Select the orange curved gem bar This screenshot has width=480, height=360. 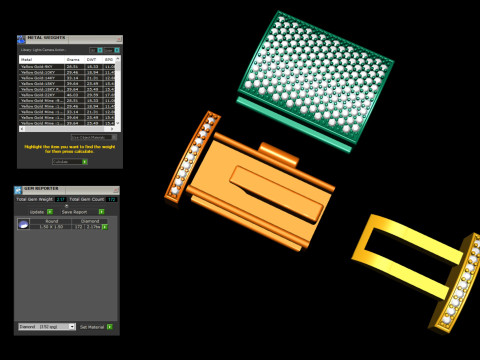193,157
